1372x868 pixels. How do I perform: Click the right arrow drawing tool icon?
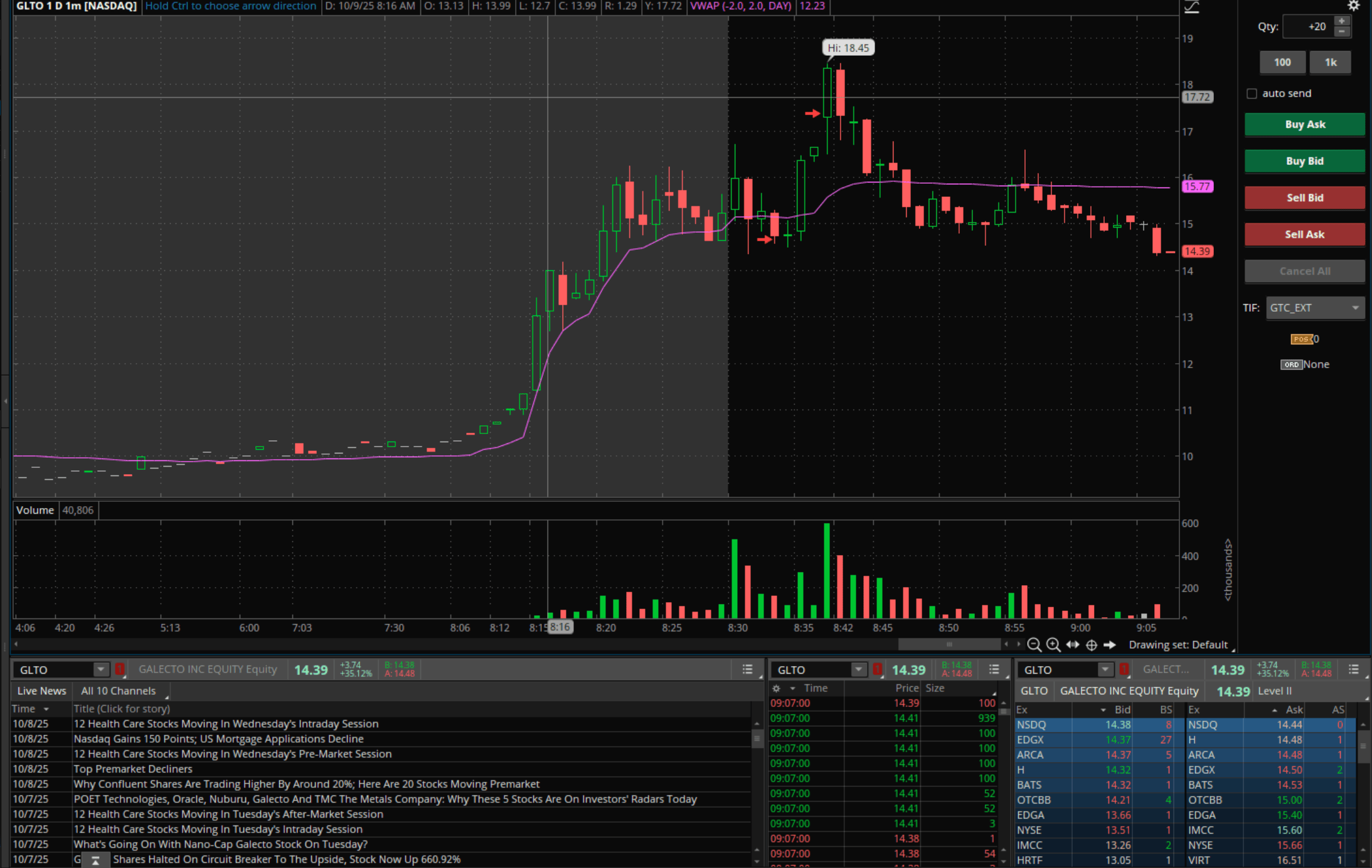(x=1110, y=645)
